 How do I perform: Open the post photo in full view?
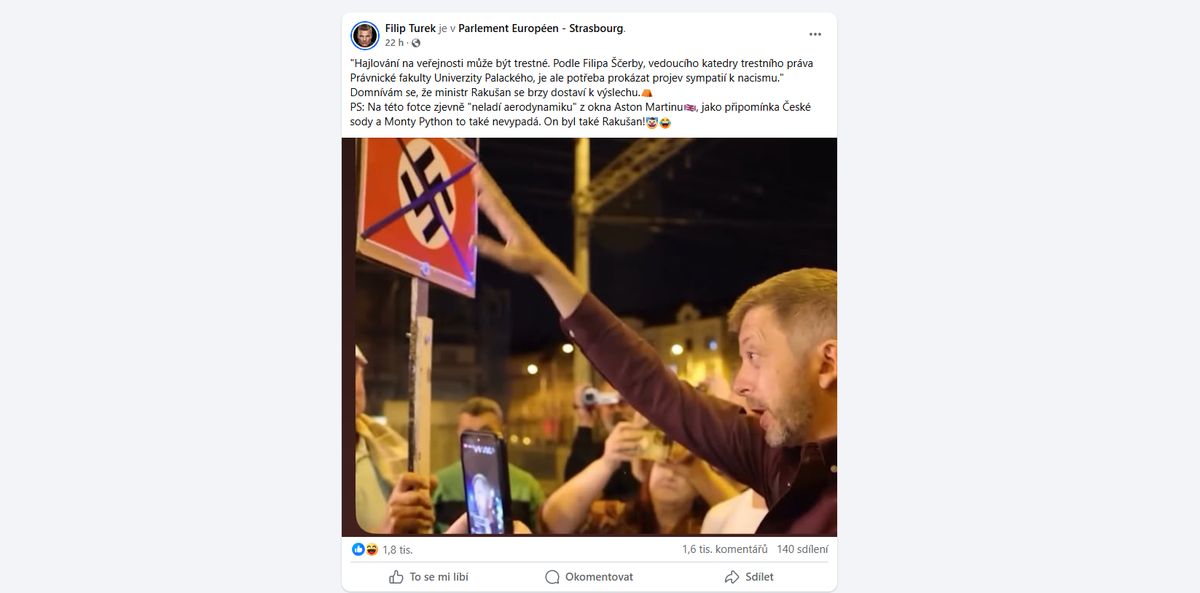[589, 336]
